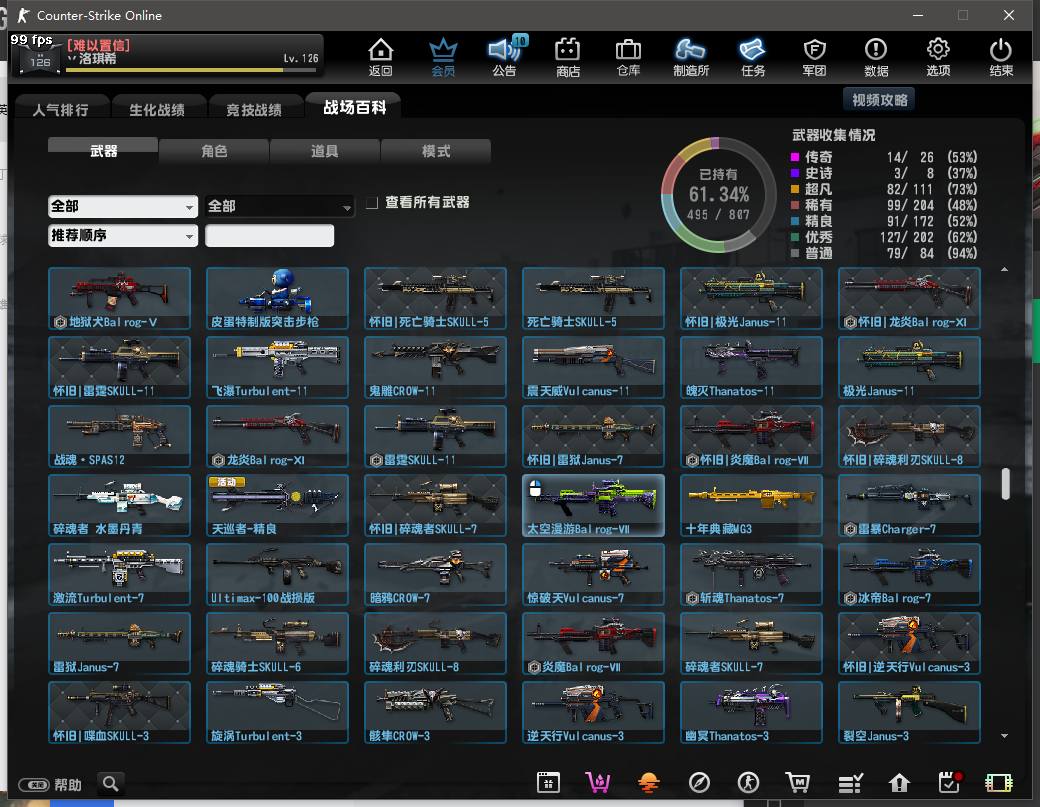Click the scrollbar thumb of weapon list
Image resolution: width=1040 pixels, height=807 pixels.
coord(1006,483)
